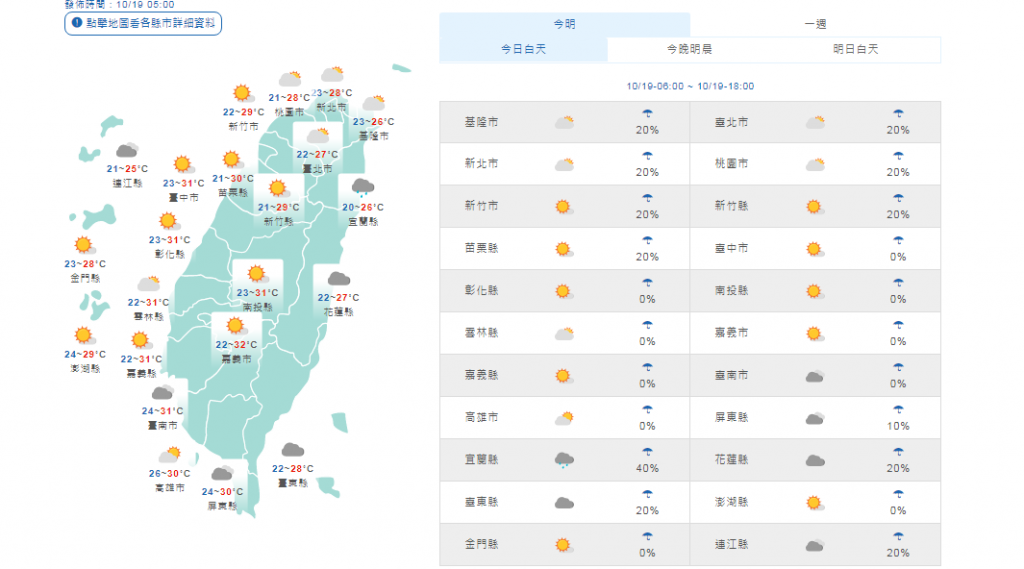Click the sun icon in 澎湖縣 table row
The width and height of the screenshot is (1024, 569).
[x=814, y=503]
